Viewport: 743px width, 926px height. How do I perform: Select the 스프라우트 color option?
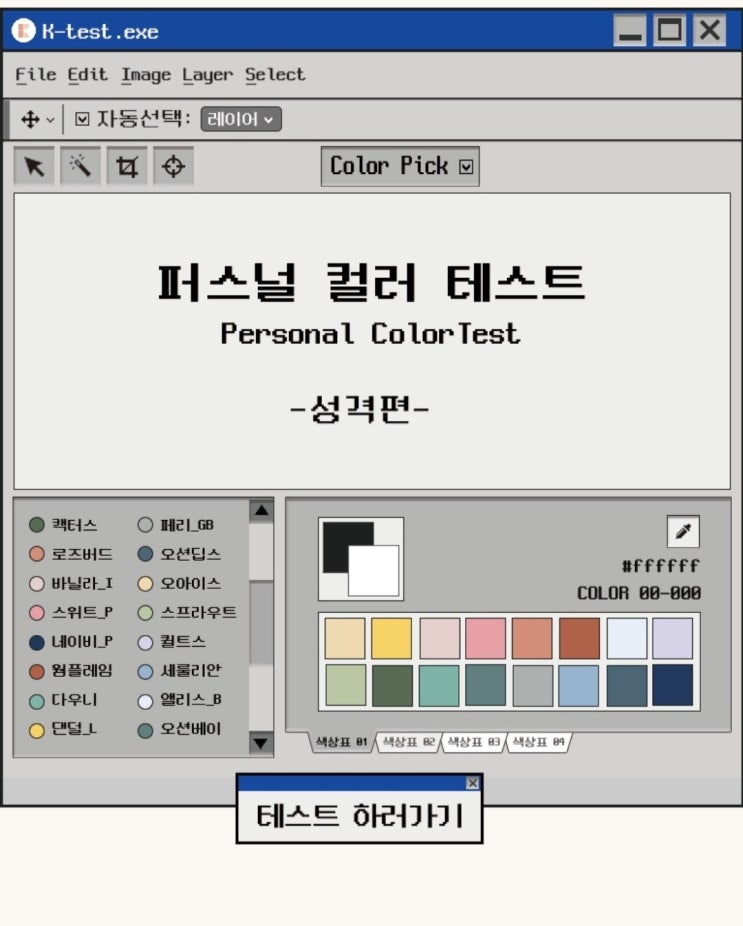187,612
